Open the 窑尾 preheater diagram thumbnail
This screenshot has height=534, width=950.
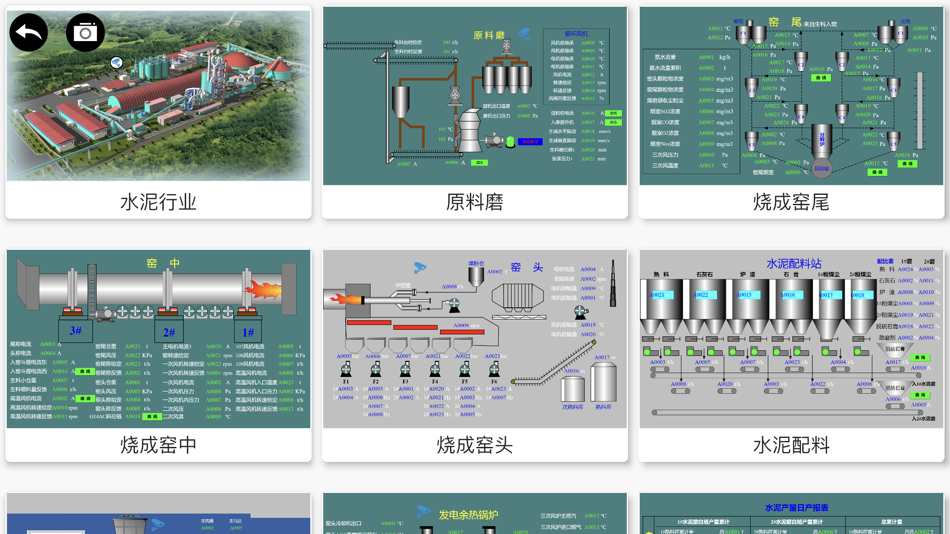791,96
